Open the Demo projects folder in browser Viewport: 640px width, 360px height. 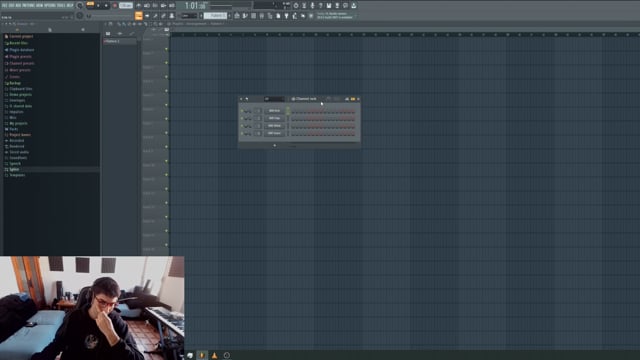(20, 94)
